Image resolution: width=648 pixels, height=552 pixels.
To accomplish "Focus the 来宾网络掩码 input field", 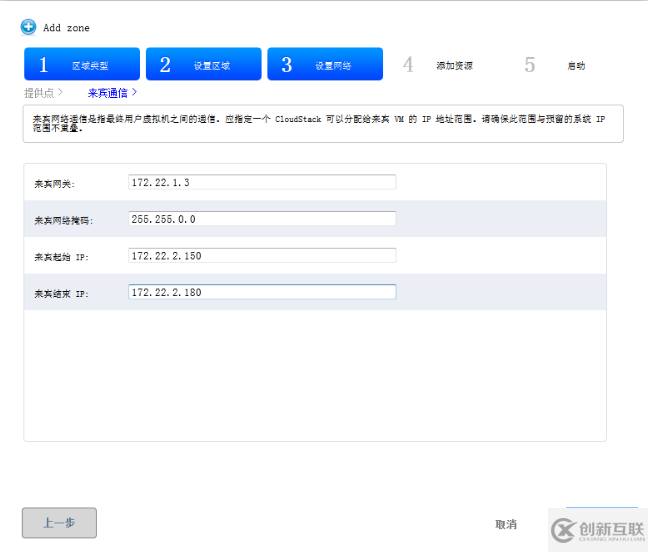I will click(x=262, y=219).
